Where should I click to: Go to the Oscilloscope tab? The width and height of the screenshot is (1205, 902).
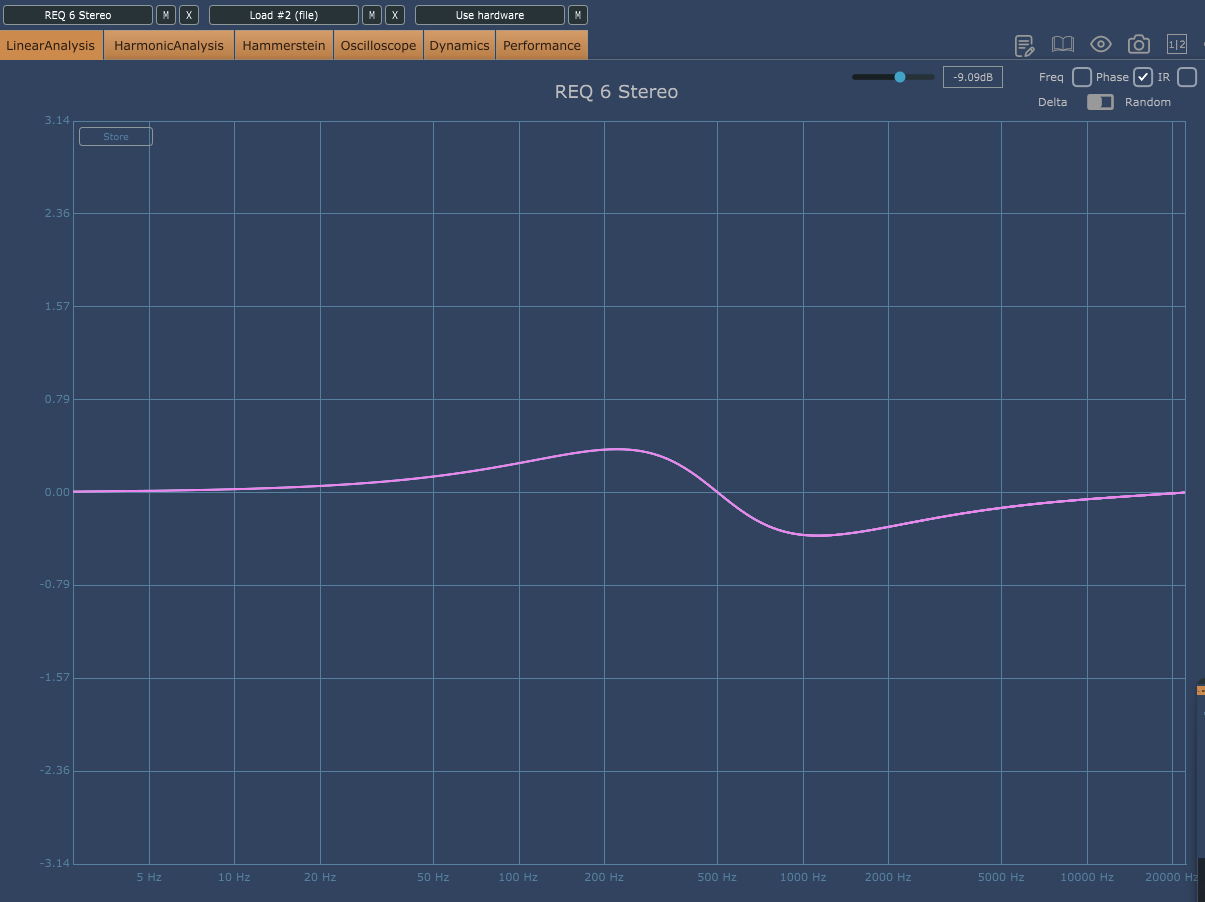pyautogui.click(x=378, y=45)
